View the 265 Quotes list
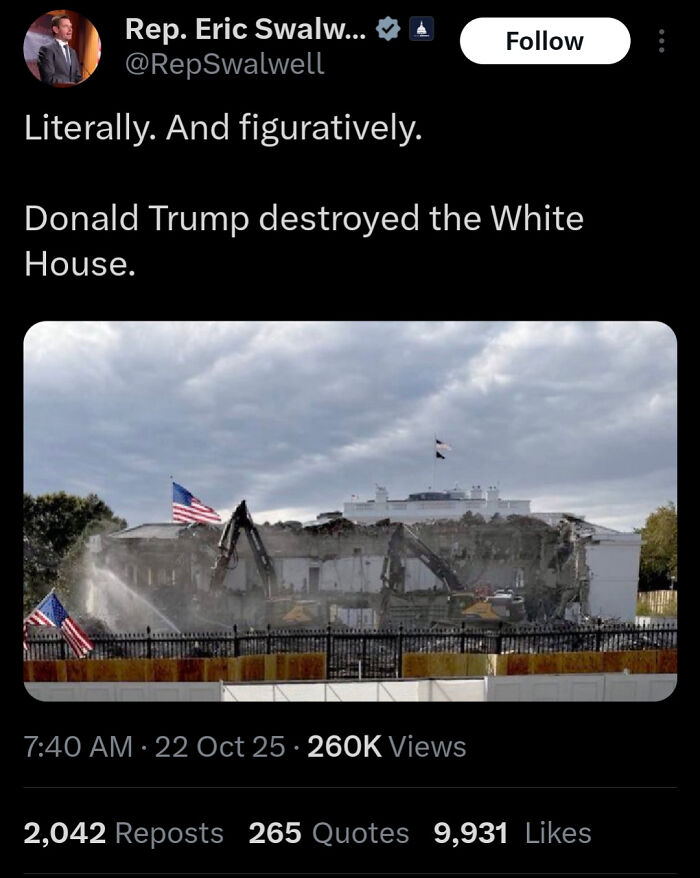The height and width of the screenshot is (878, 700). (x=329, y=833)
